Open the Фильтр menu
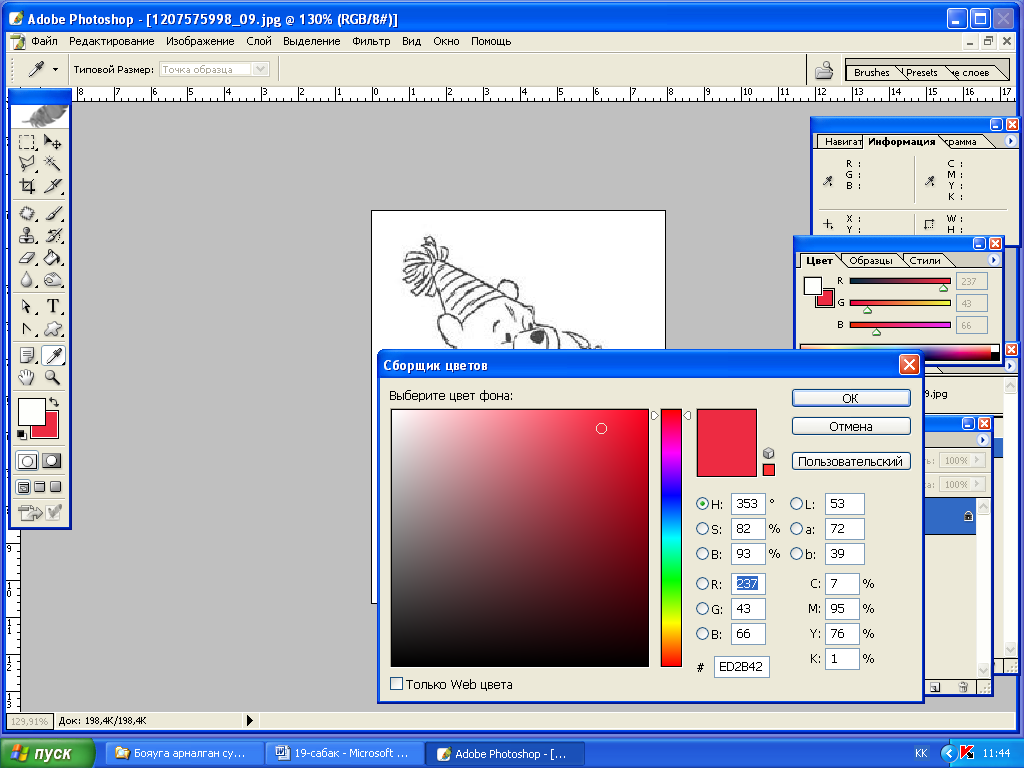 click(371, 41)
